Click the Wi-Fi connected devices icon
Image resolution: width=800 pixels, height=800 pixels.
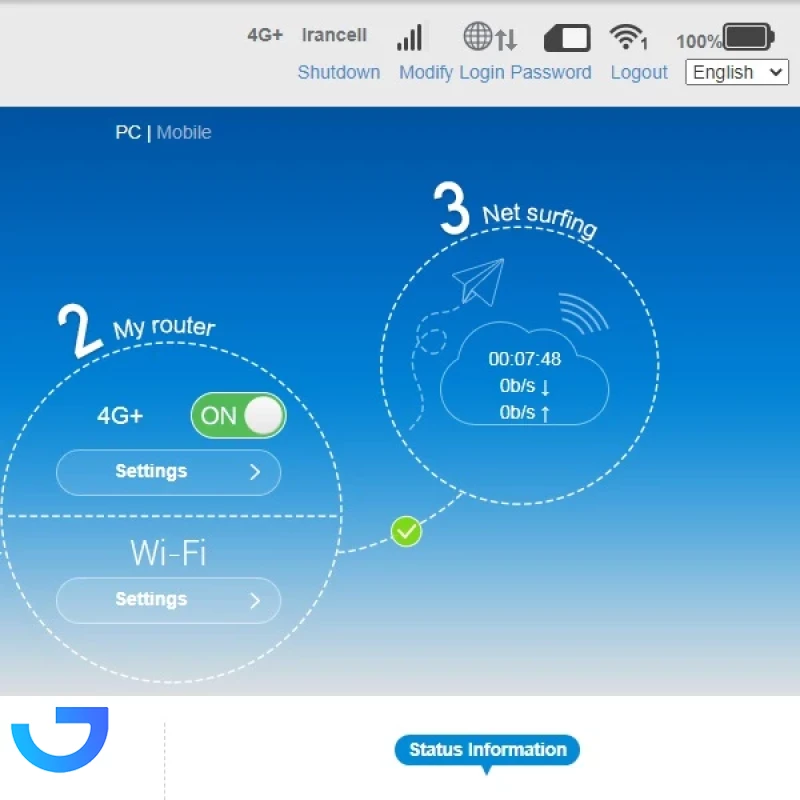pyautogui.click(x=628, y=38)
